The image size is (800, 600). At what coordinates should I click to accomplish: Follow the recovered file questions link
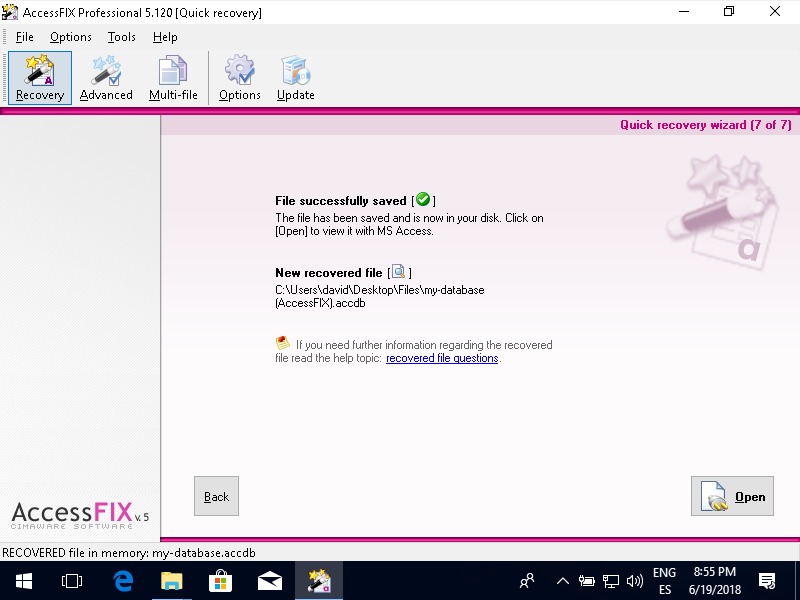click(442, 358)
